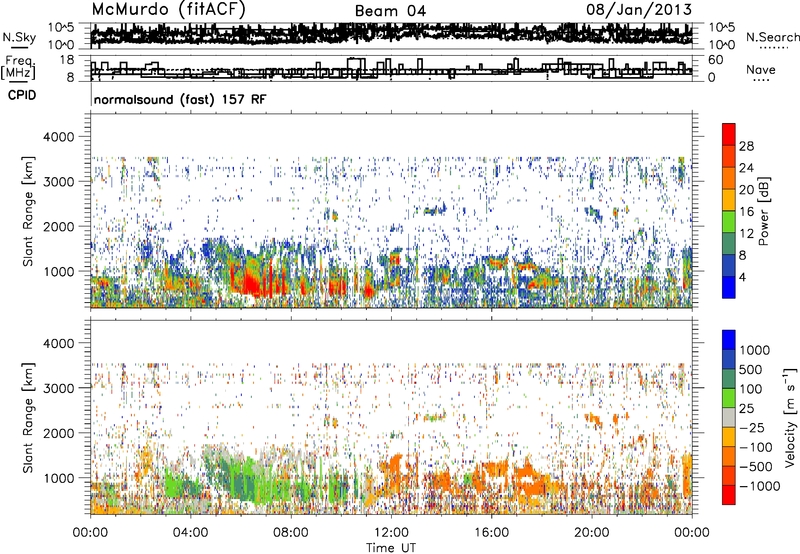Viewport: 800px width, 554px height.
Task: Click the bright blue bottom Power swatch
Action: tap(729, 287)
